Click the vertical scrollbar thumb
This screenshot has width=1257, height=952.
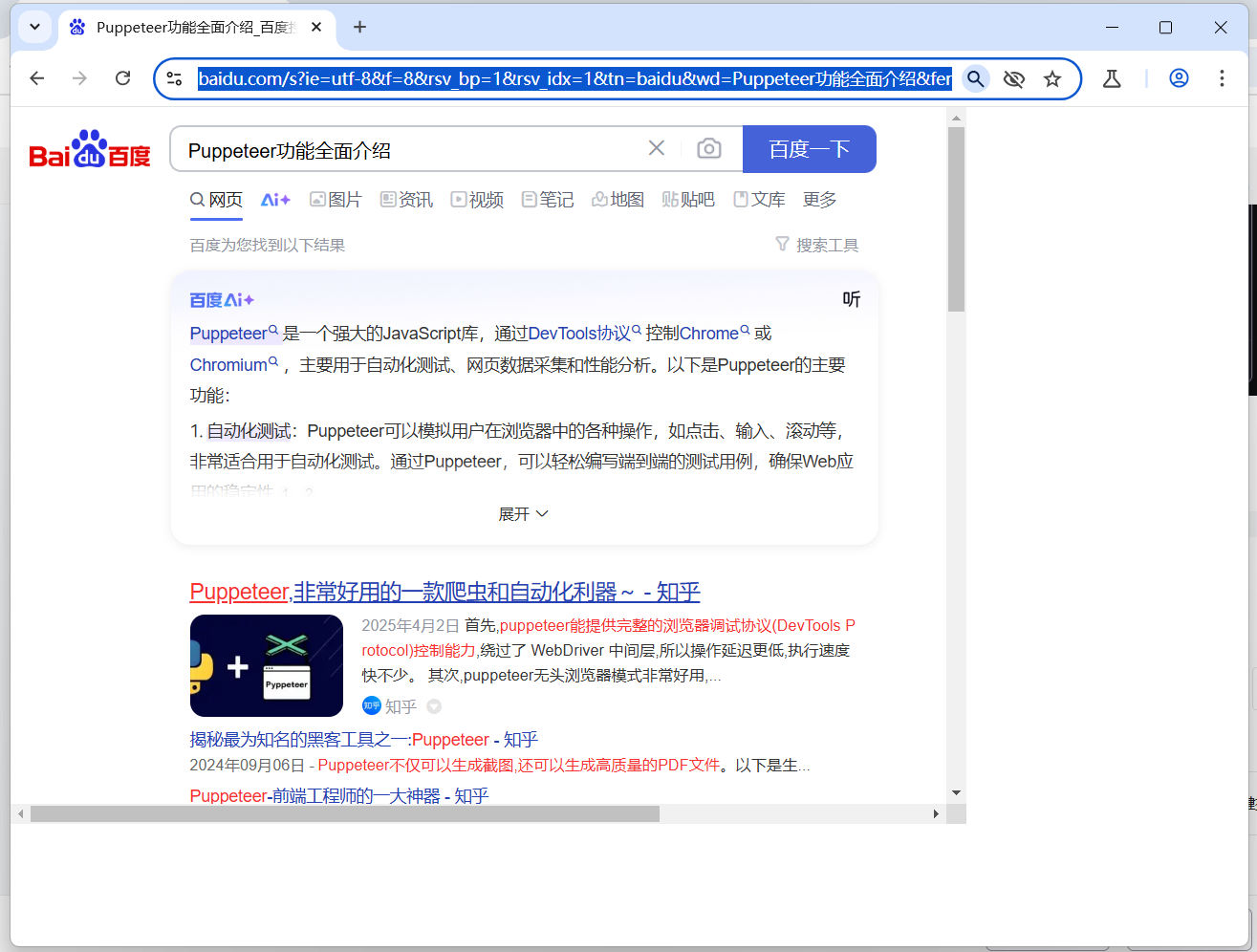tap(956, 219)
